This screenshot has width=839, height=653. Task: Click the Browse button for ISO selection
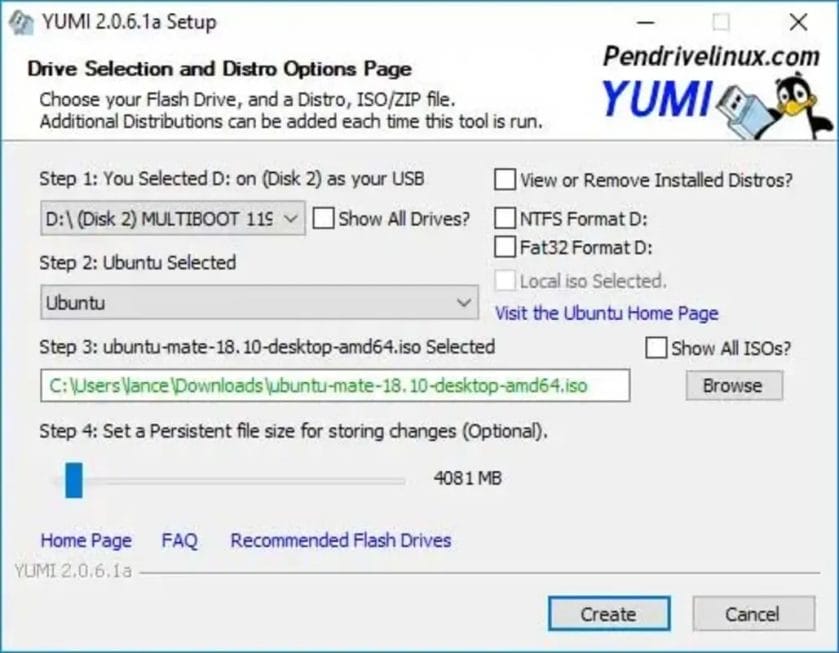[x=733, y=386]
